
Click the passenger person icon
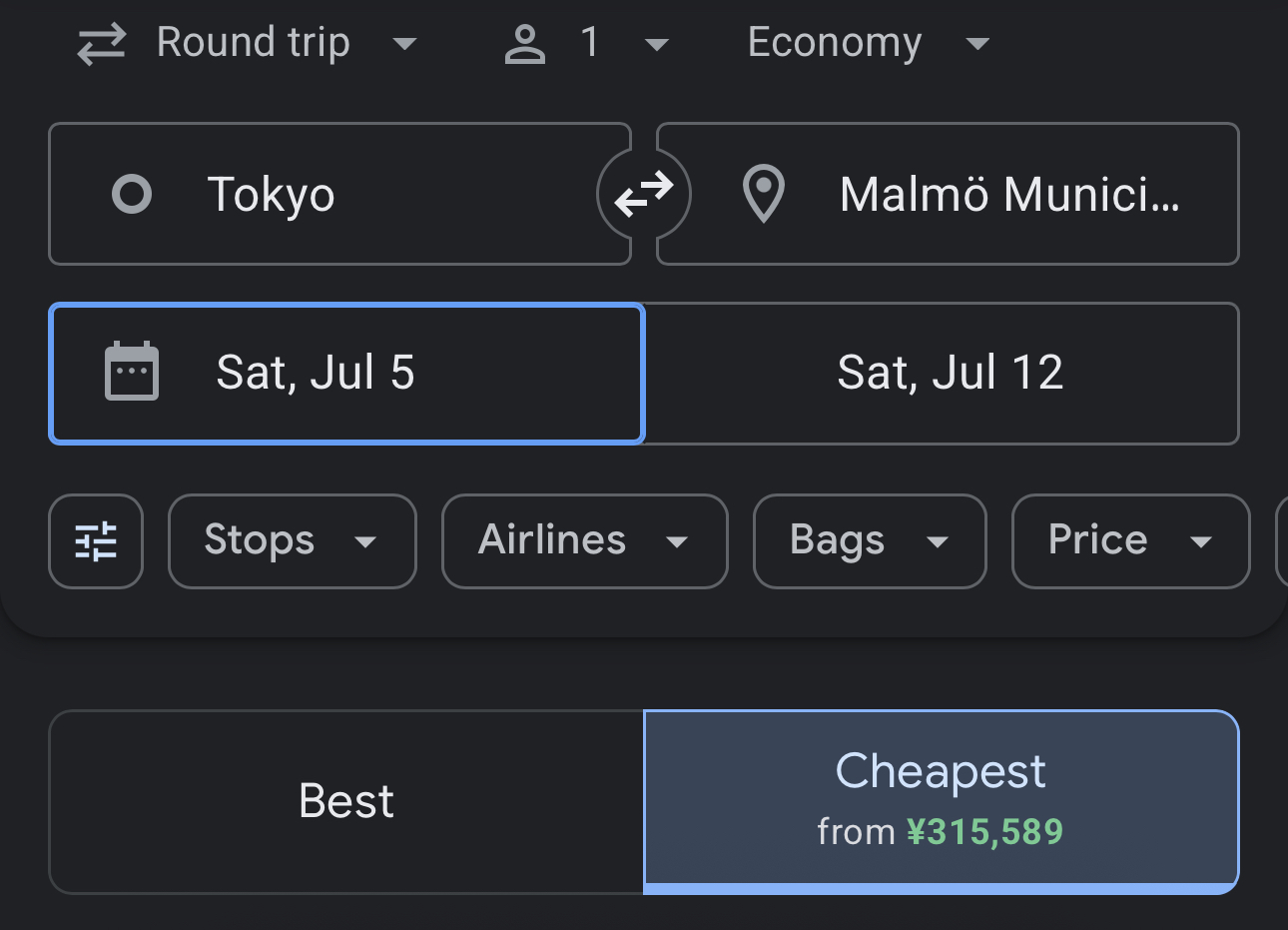tap(525, 44)
